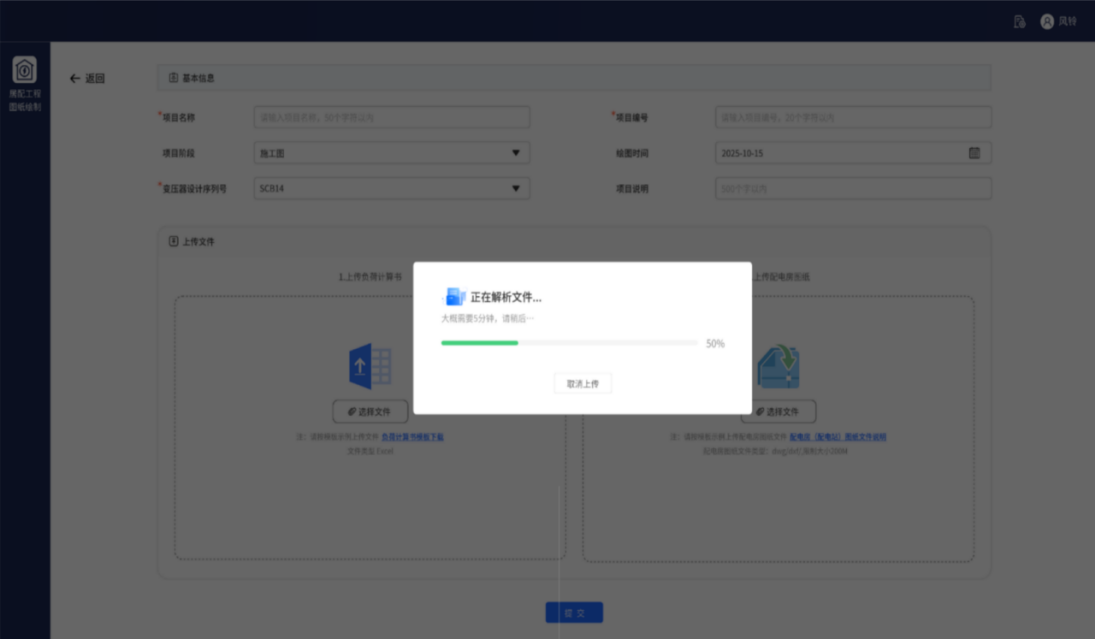
Task: Click the 上传文件 section icon
Action: (x=173, y=241)
